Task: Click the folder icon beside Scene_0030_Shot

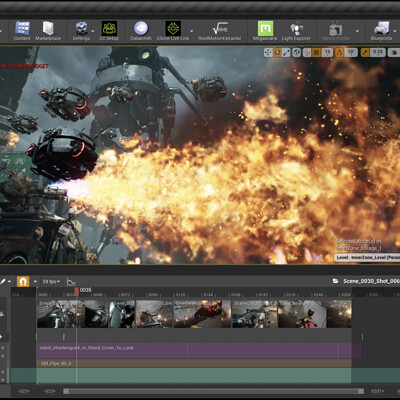Action: point(336,281)
